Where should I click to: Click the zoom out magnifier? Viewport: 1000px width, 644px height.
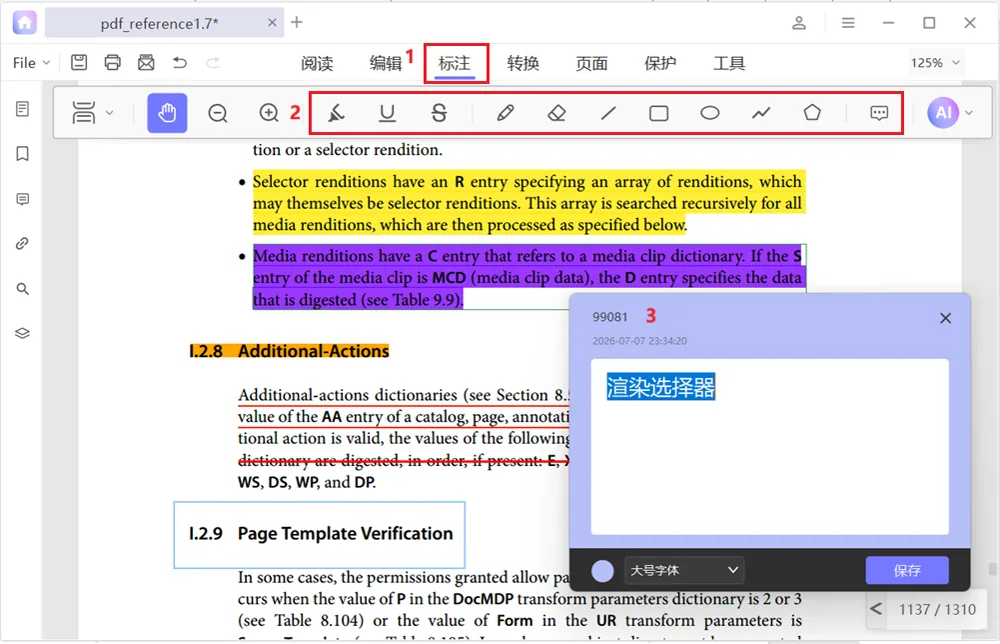(217, 113)
